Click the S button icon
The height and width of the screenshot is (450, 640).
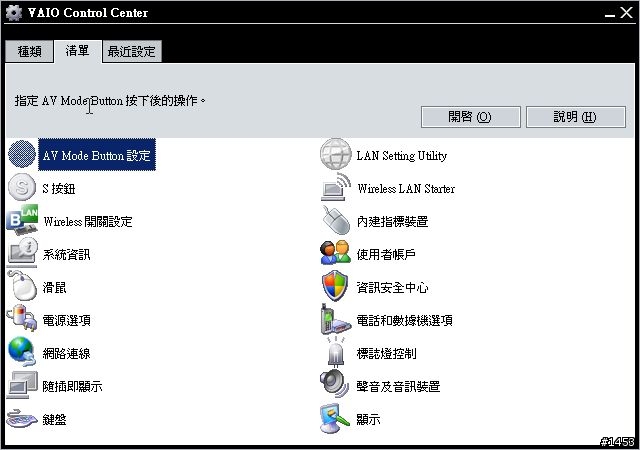point(22,187)
